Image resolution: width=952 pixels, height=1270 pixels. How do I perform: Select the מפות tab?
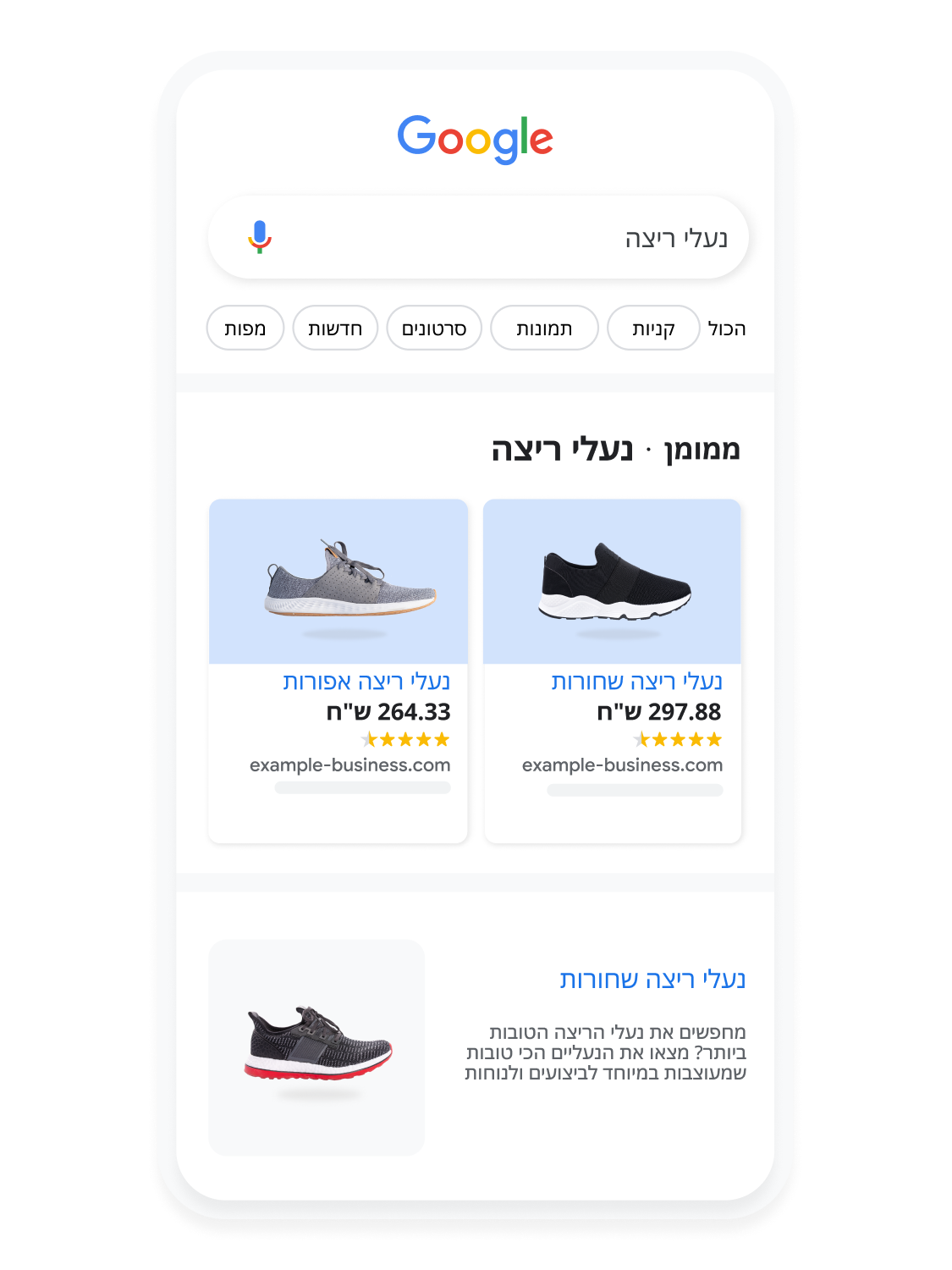click(245, 329)
